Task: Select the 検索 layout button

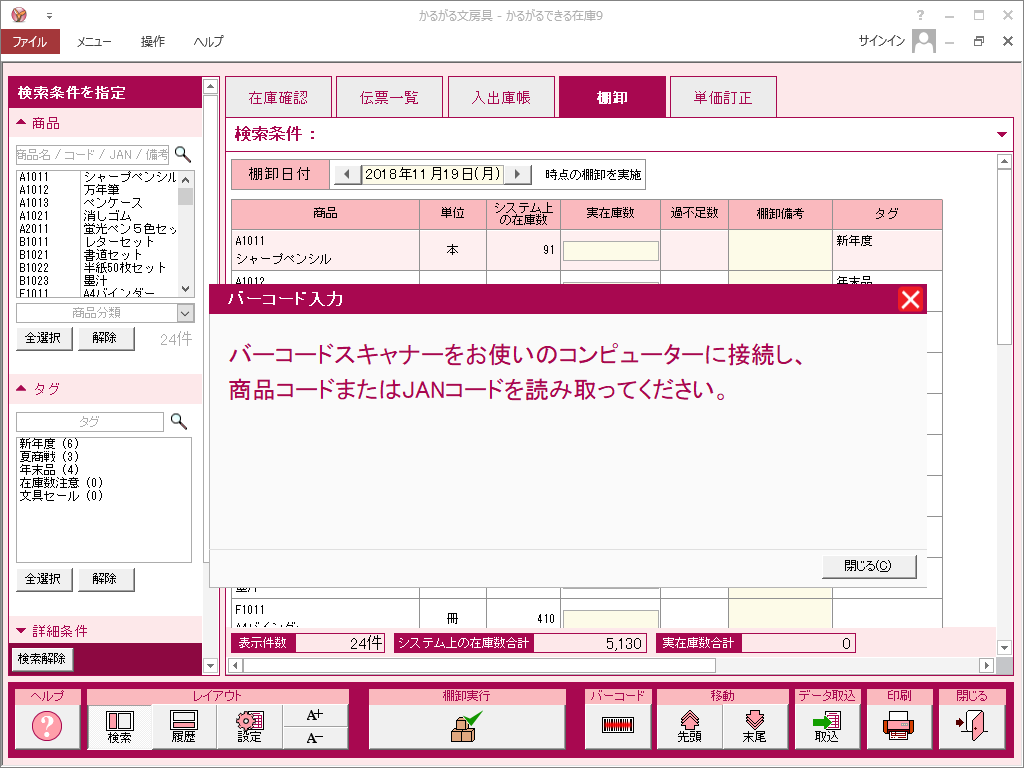Action: [120, 726]
